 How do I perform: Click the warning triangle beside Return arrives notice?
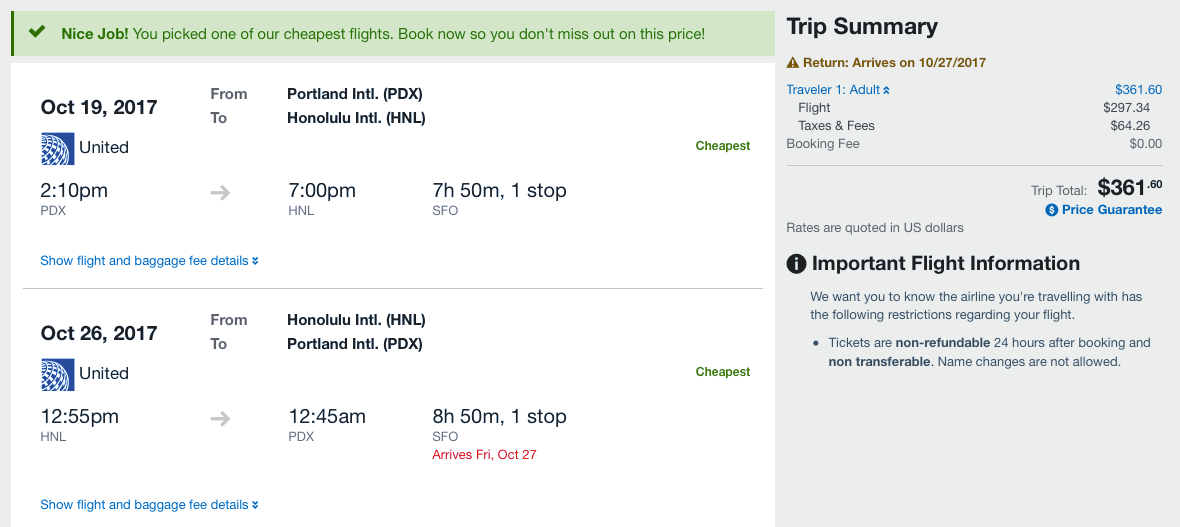pos(793,63)
